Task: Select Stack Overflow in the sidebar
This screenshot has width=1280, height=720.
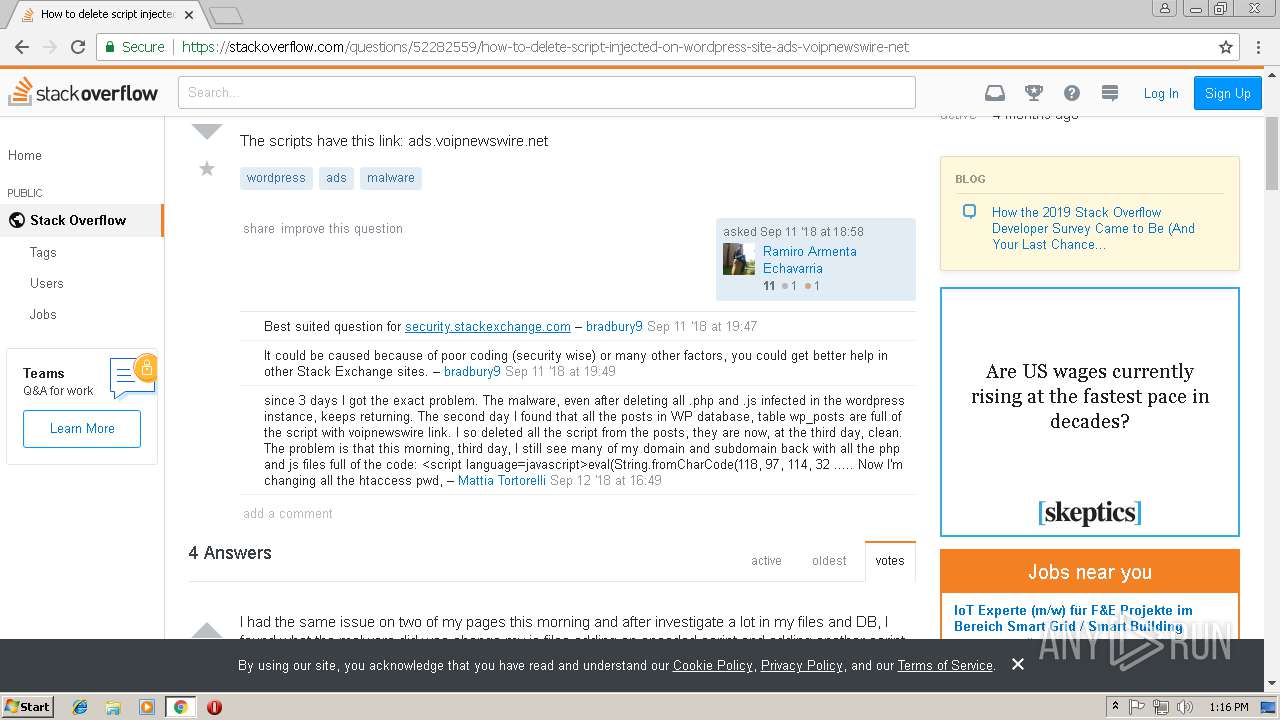Action: click(x=82, y=220)
